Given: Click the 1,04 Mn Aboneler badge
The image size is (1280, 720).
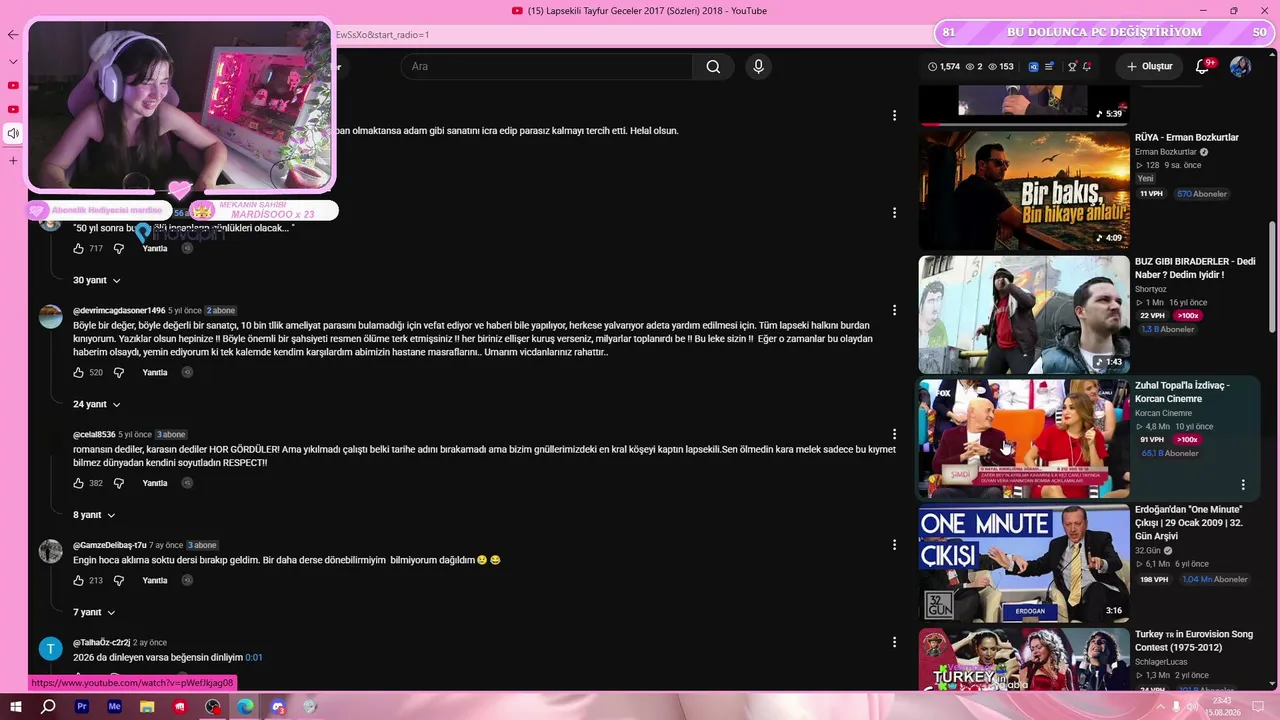Looking at the screenshot, I should [x=1215, y=579].
